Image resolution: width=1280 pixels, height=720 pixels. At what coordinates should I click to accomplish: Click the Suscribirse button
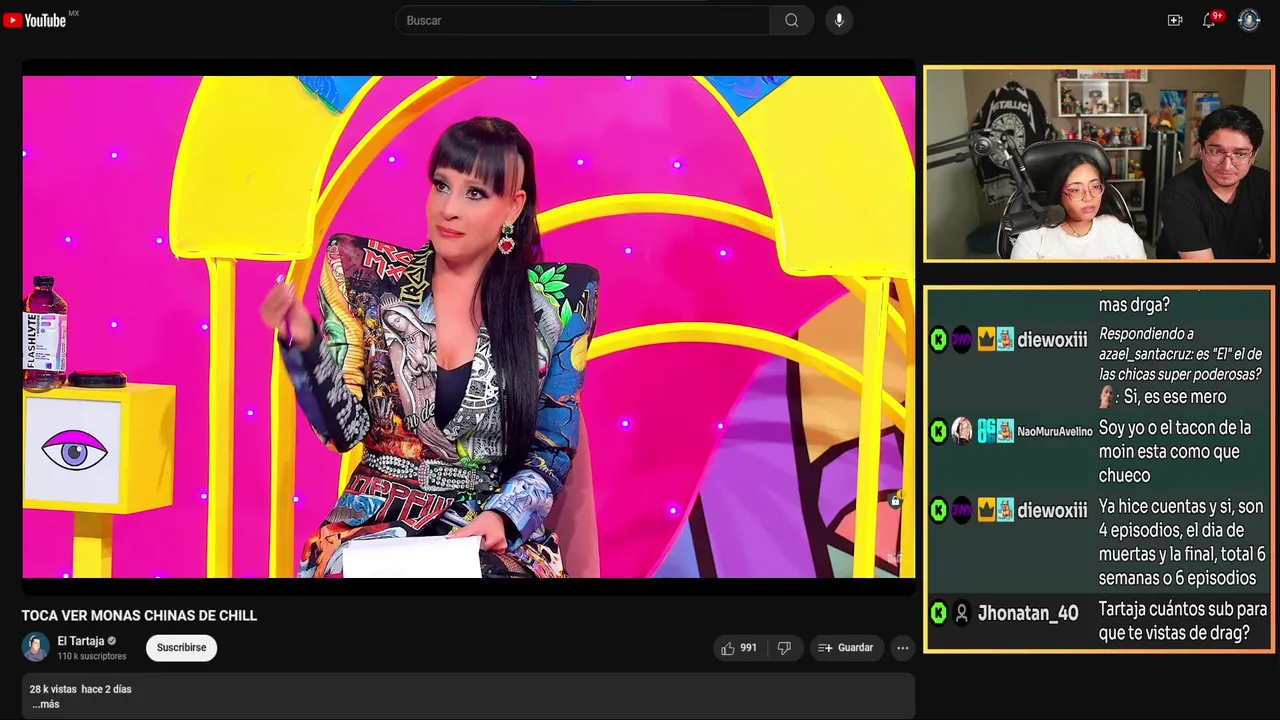click(181, 648)
